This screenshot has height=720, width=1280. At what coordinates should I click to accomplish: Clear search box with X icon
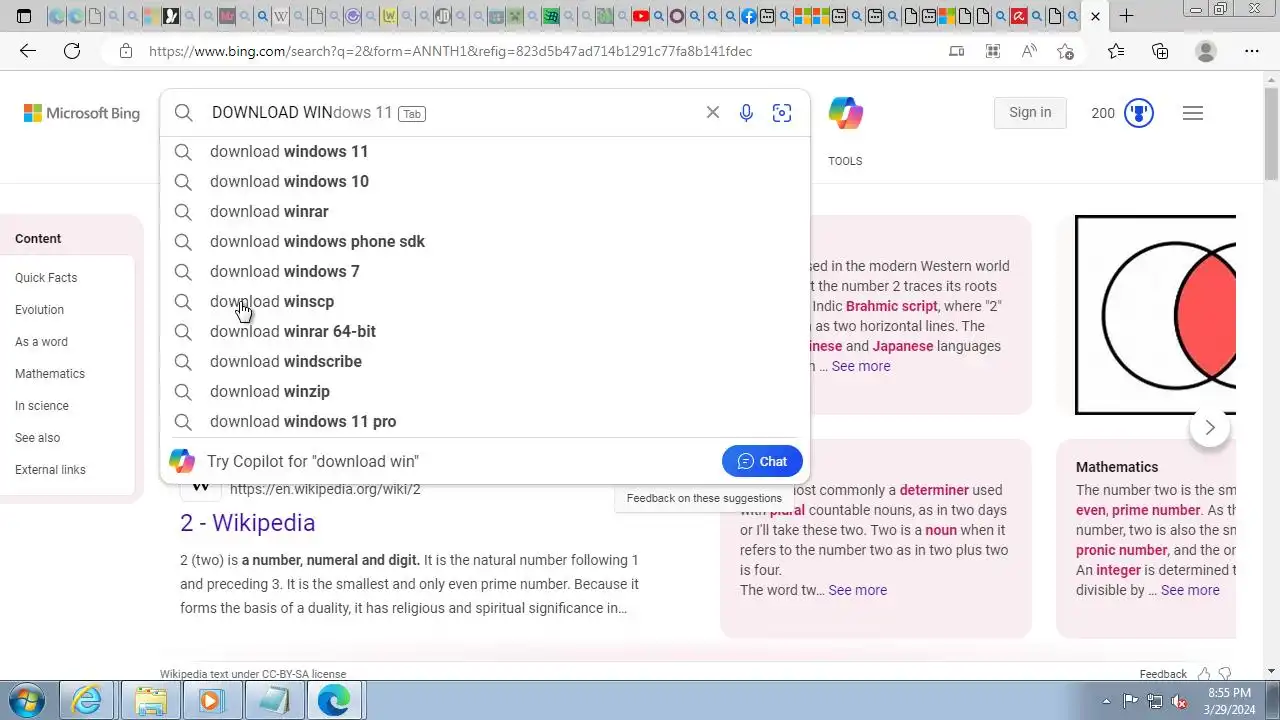click(713, 113)
